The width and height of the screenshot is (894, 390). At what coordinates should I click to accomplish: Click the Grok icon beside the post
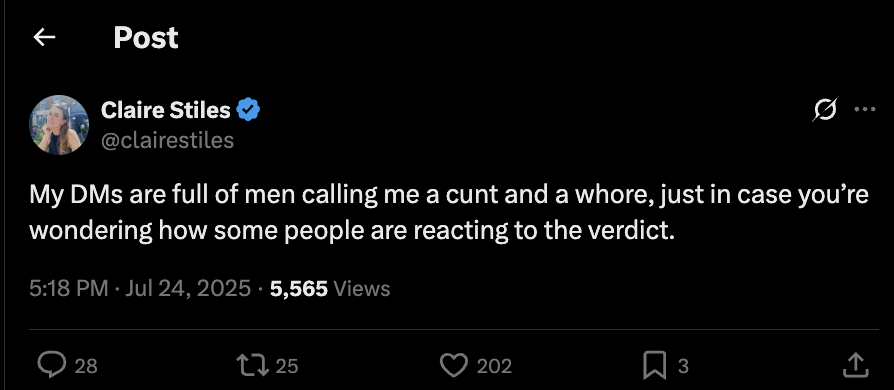click(825, 109)
